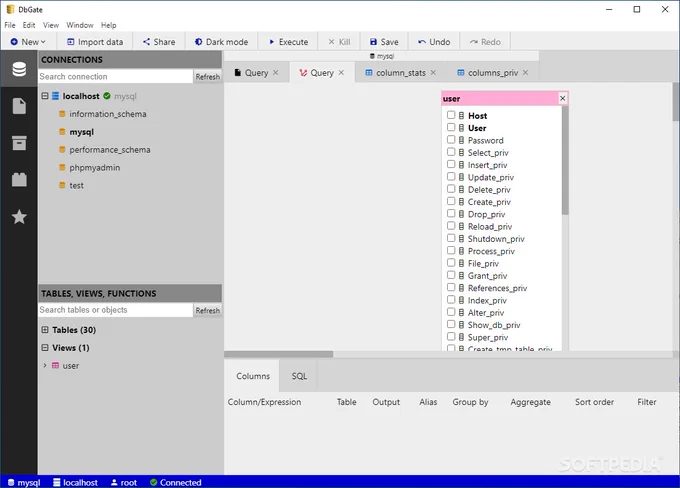Click the information_schema database icon
The image size is (680, 488).
[62, 114]
